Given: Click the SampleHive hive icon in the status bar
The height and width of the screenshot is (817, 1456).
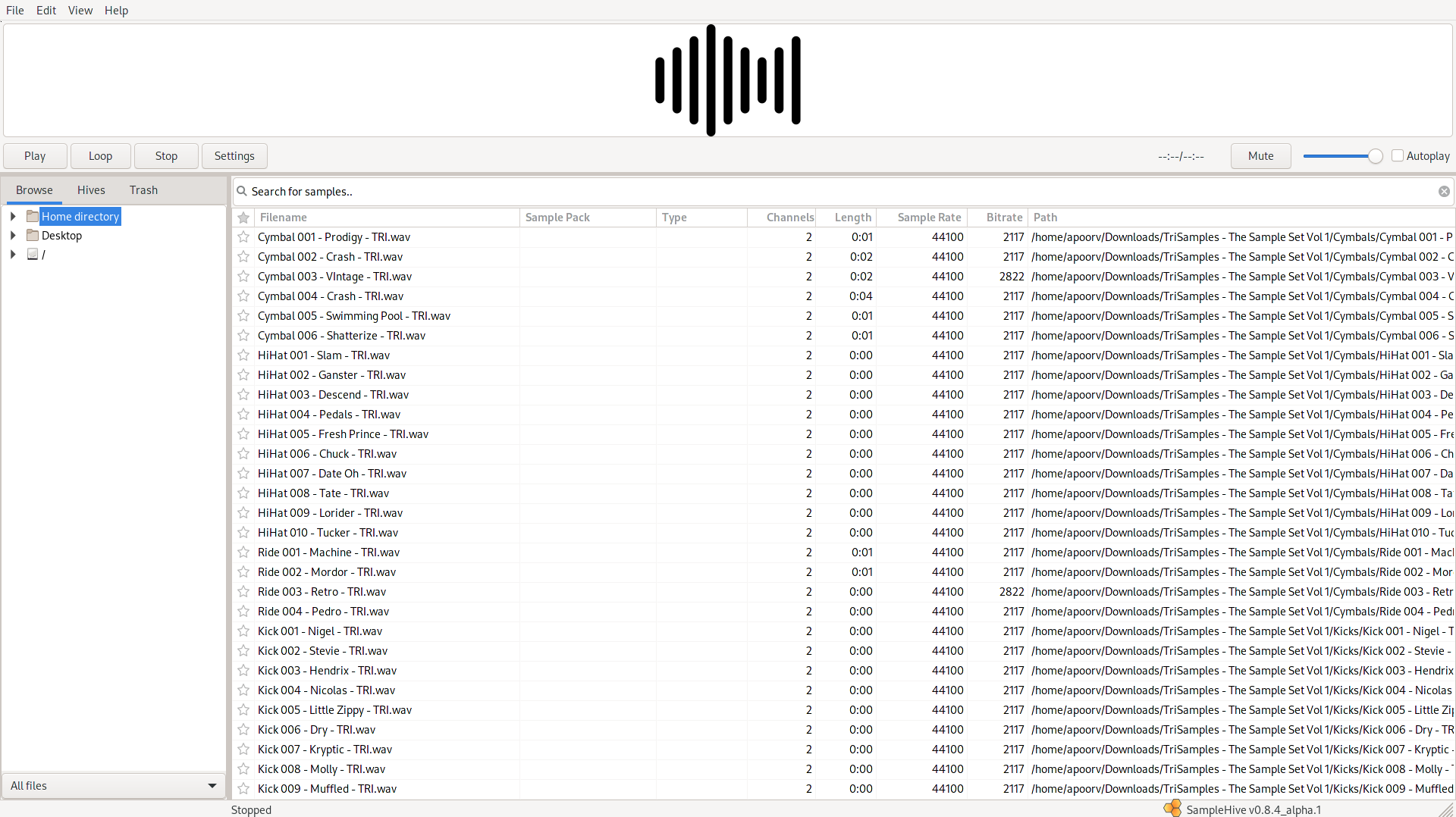Looking at the screenshot, I should 1174,809.
